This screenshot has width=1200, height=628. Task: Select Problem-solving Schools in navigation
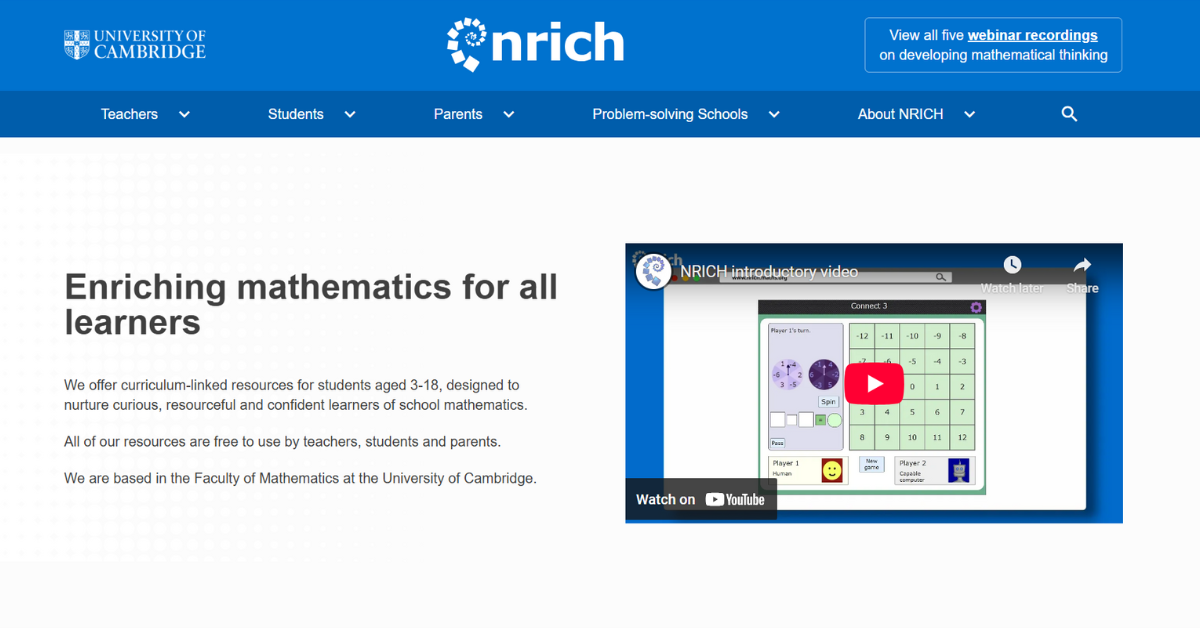click(670, 114)
